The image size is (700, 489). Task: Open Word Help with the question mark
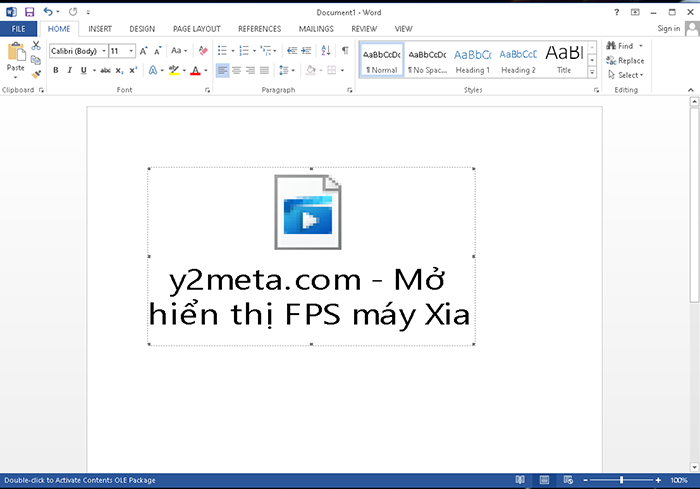tap(617, 12)
